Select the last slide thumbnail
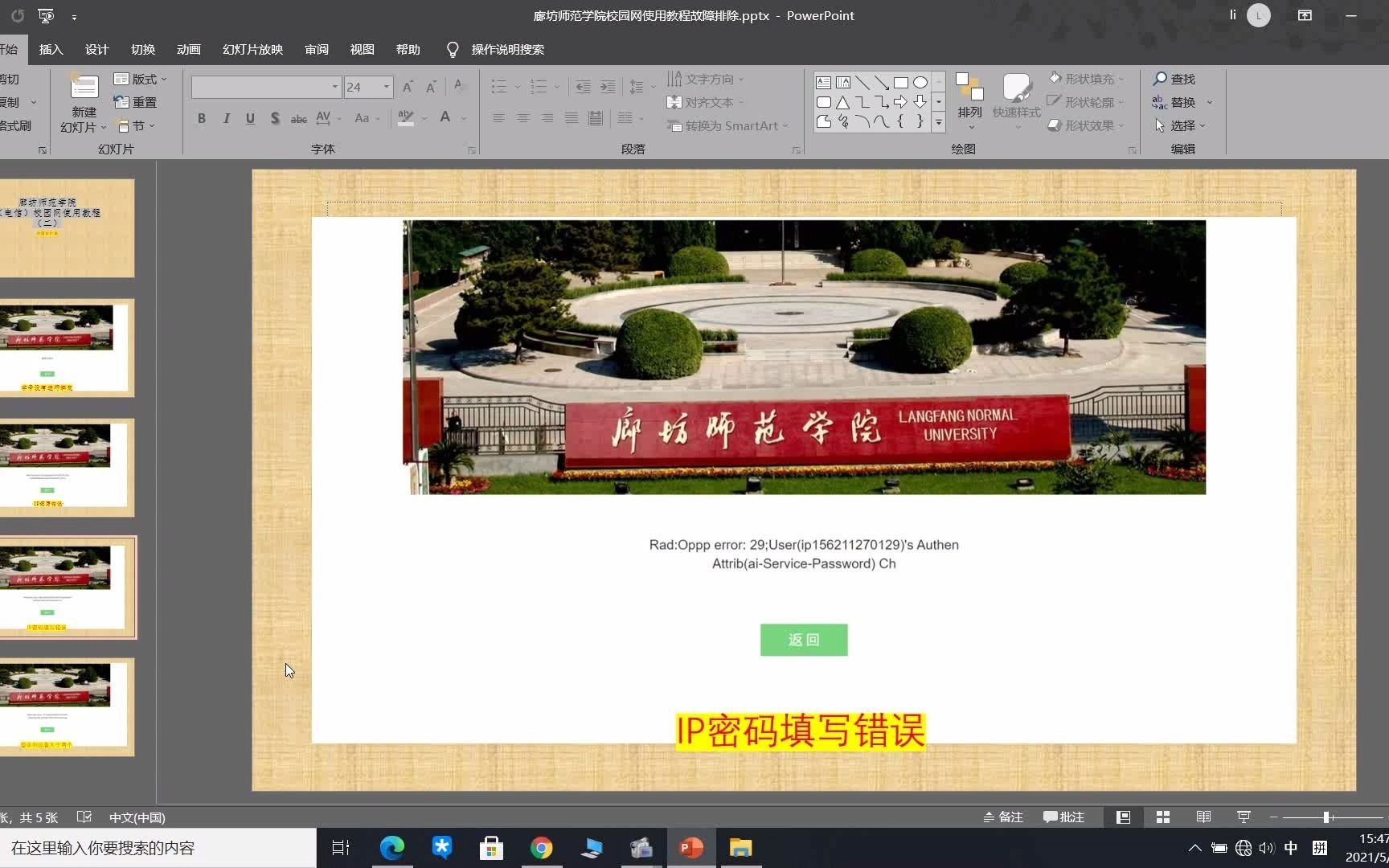Viewport: 1389px width, 868px height. click(67, 707)
